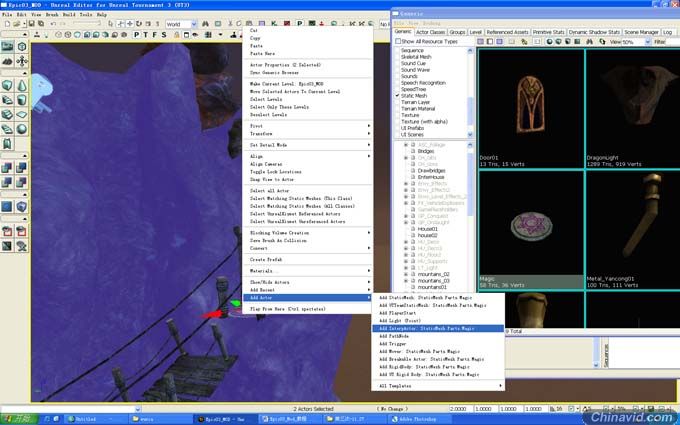Viewport: 680px width, 425px height.
Task: Open Scene Manager tab
Action: pos(641,32)
